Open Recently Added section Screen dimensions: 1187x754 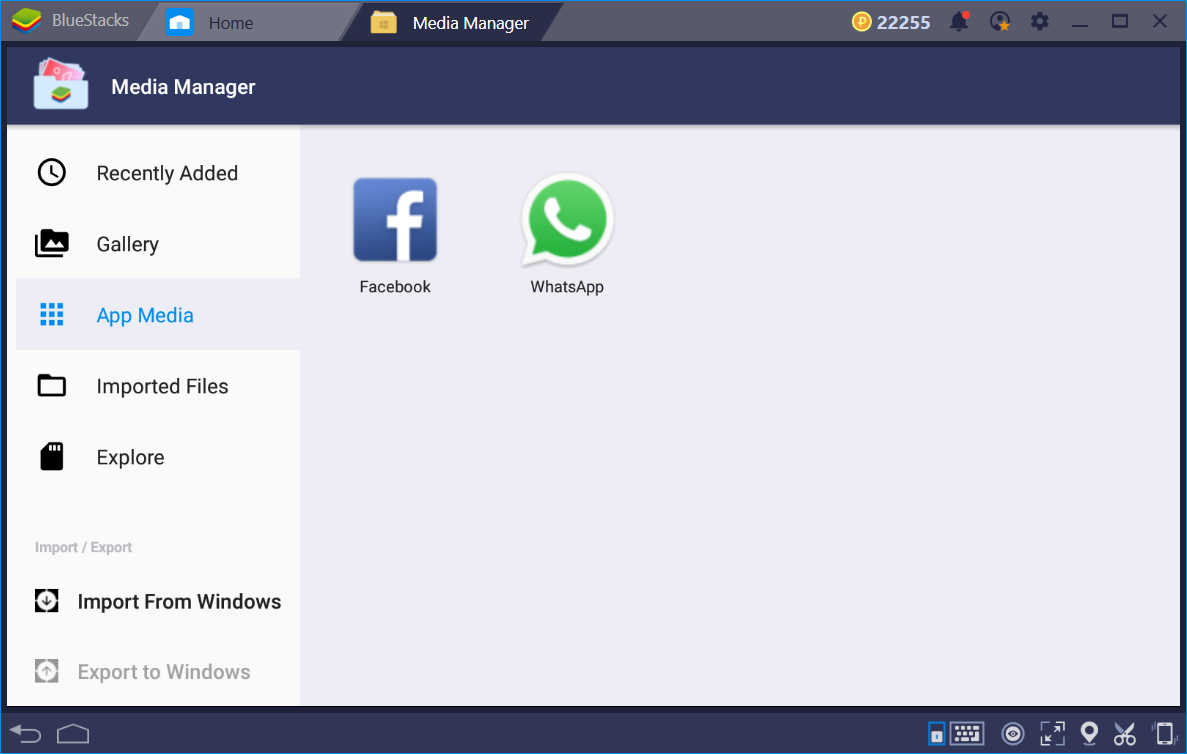coord(157,173)
